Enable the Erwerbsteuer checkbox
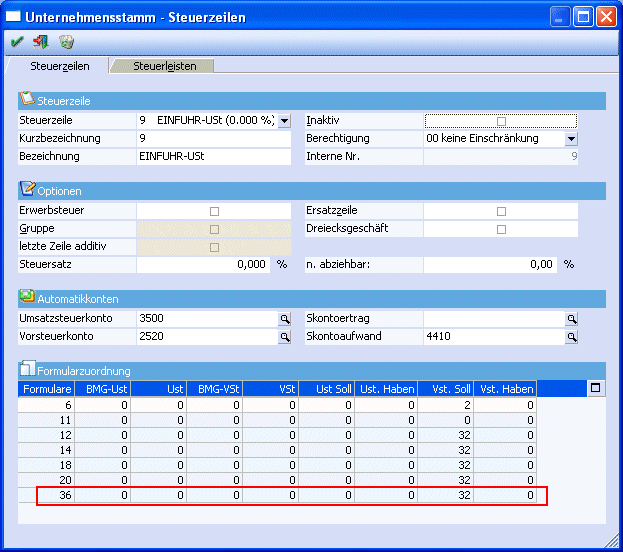 (214, 212)
